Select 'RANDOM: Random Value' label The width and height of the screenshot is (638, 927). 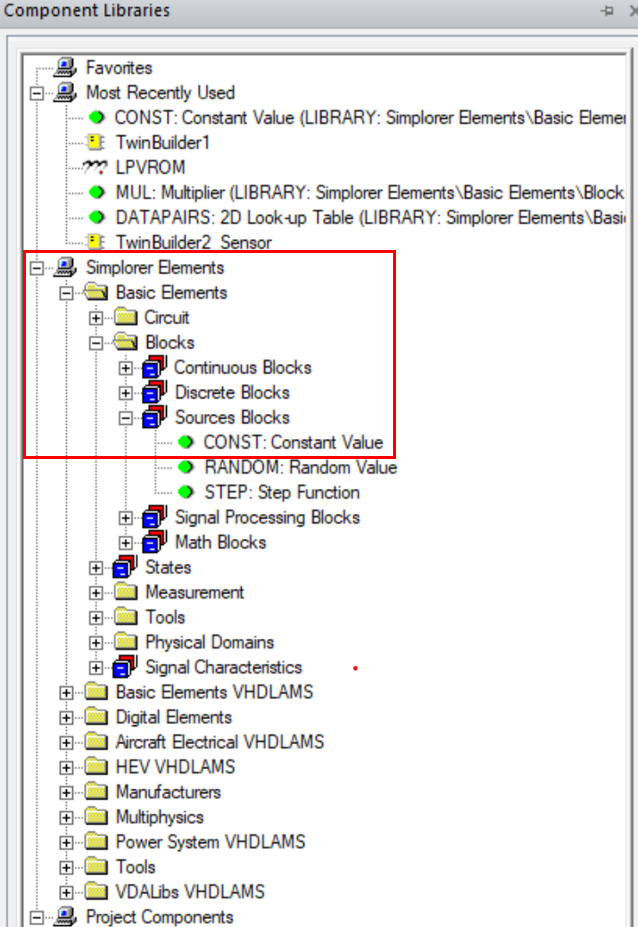click(x=300, y=467)
